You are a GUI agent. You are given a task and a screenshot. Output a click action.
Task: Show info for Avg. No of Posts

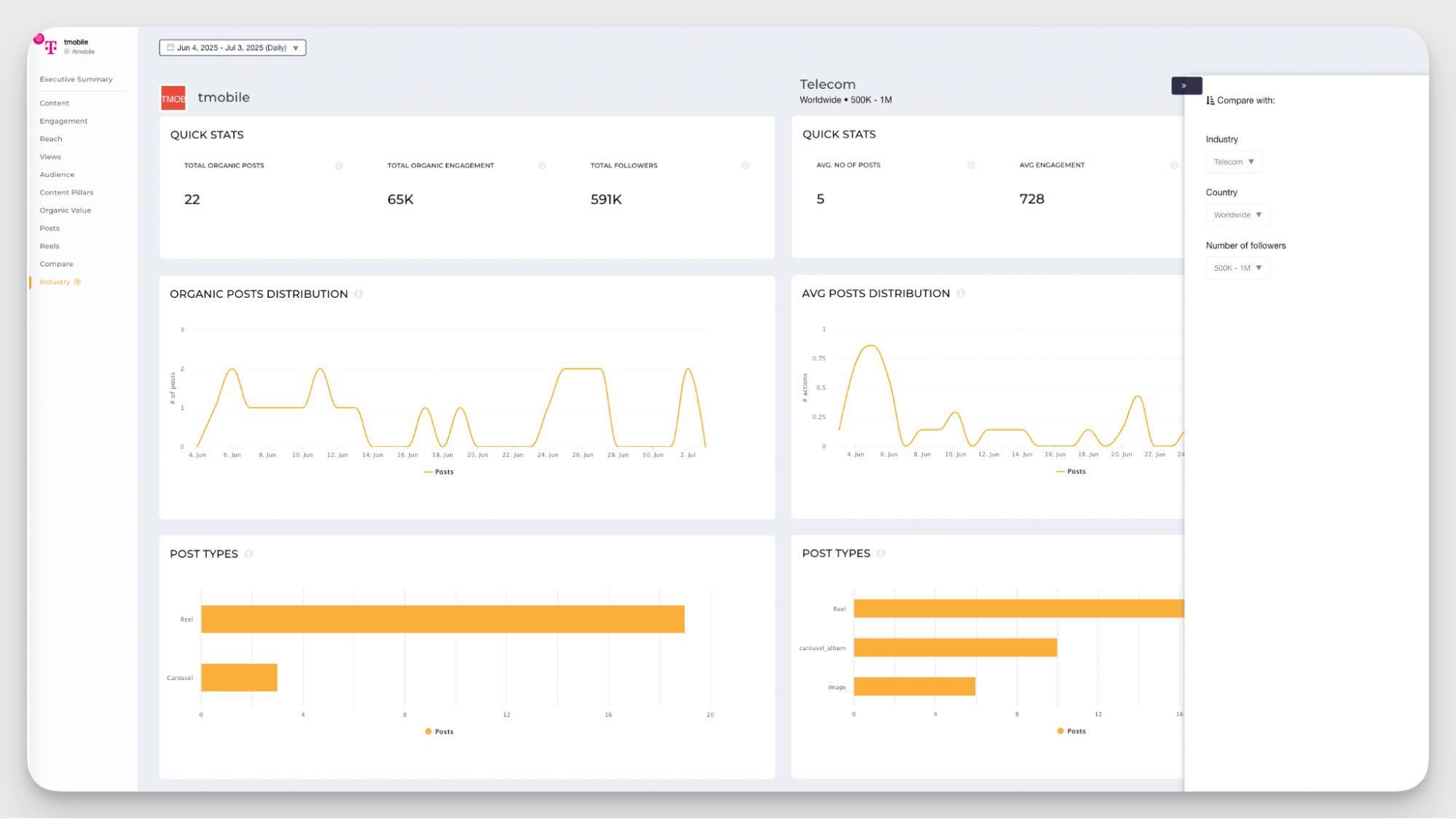click(x=971, y=165)
